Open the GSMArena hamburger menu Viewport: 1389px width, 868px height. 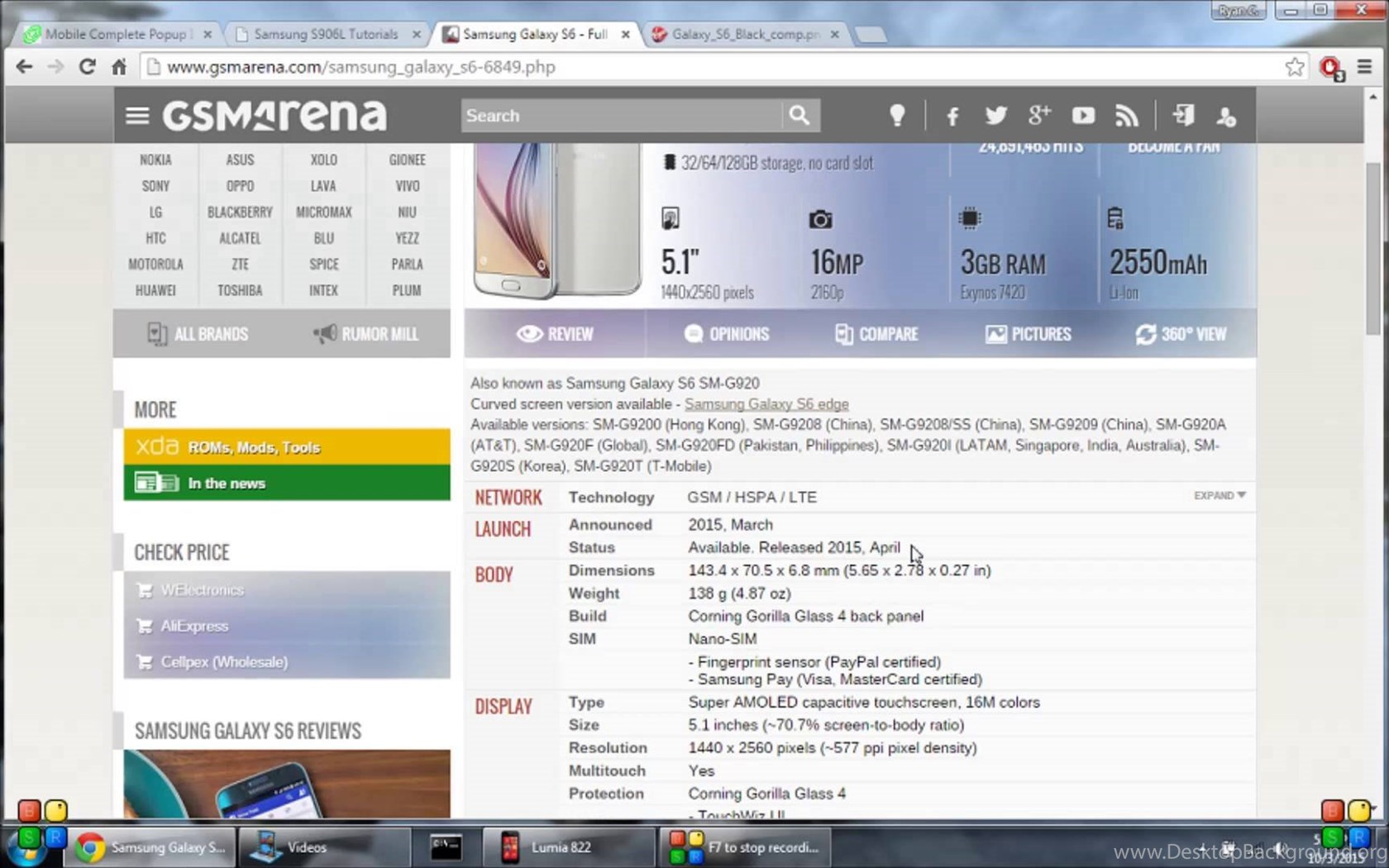[137, 116]
